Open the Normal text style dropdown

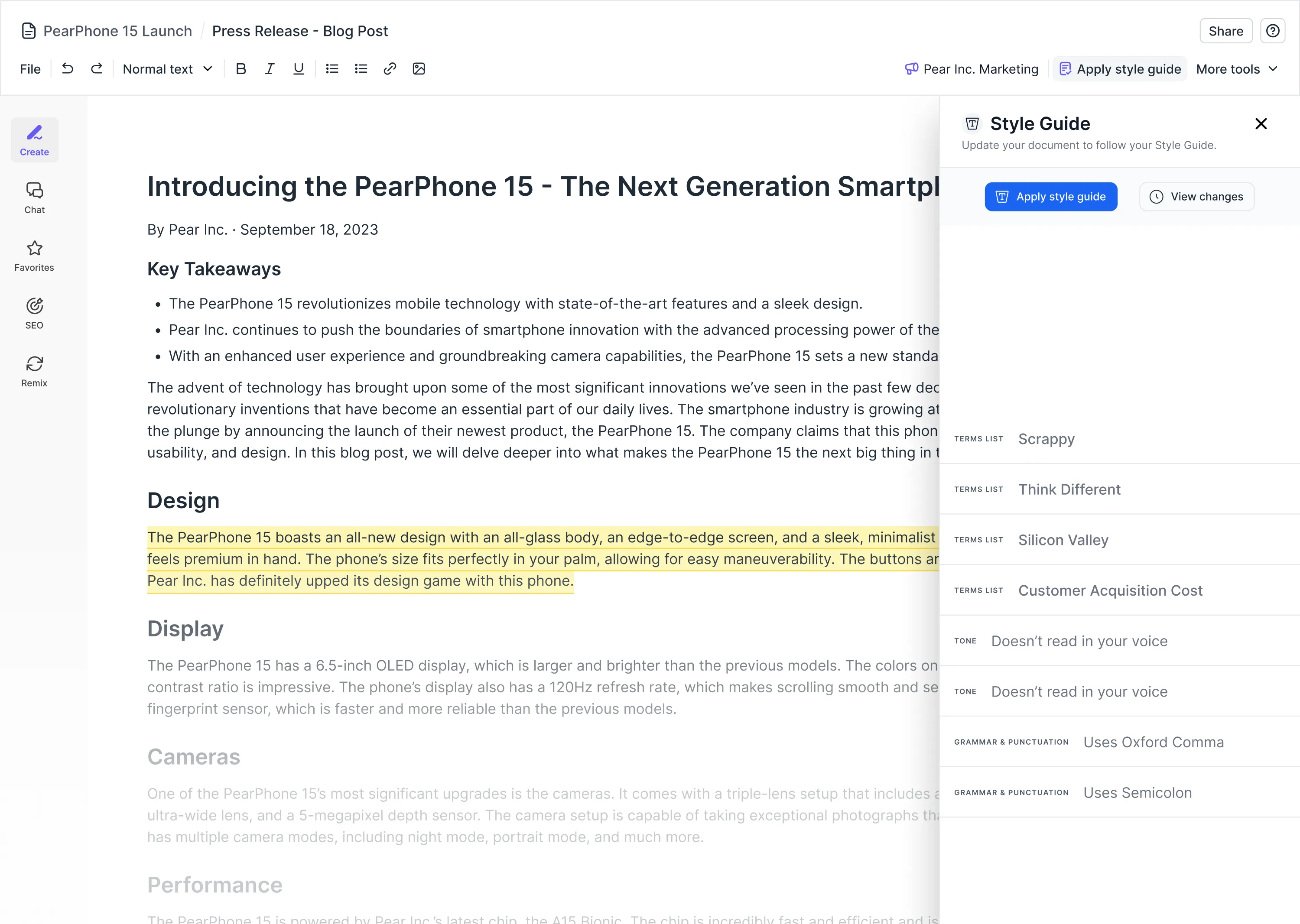[x=167, y=69]
